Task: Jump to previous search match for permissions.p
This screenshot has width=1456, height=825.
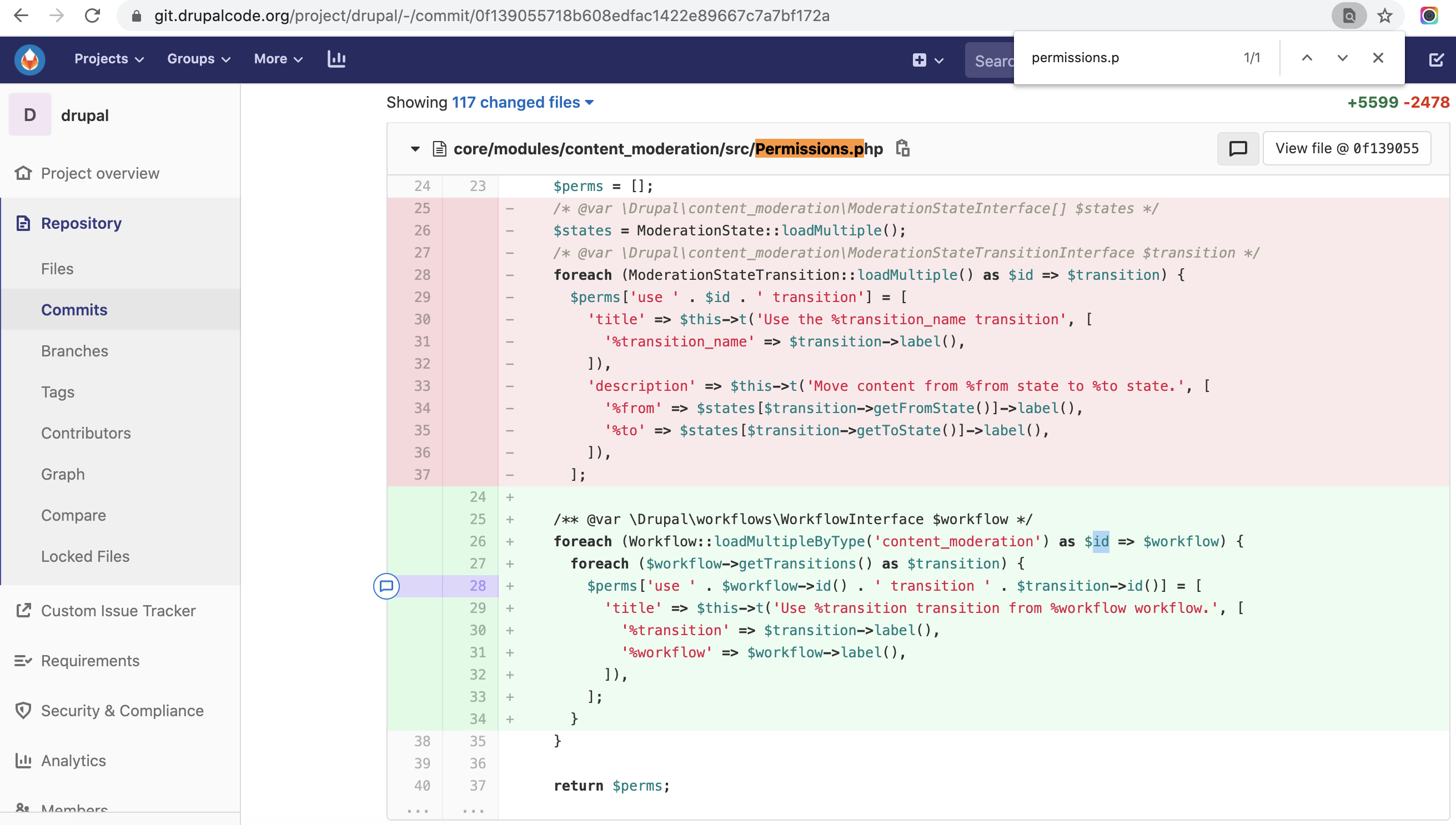Action: (x=1307, y=58)
